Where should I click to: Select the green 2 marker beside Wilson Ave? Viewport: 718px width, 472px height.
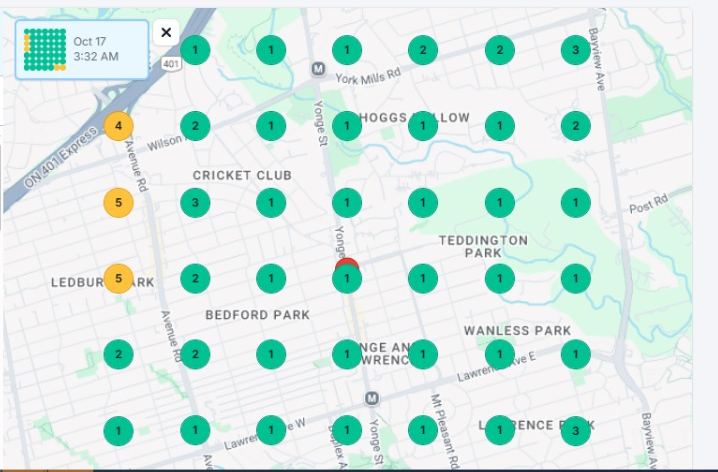[x=195, y=127]
